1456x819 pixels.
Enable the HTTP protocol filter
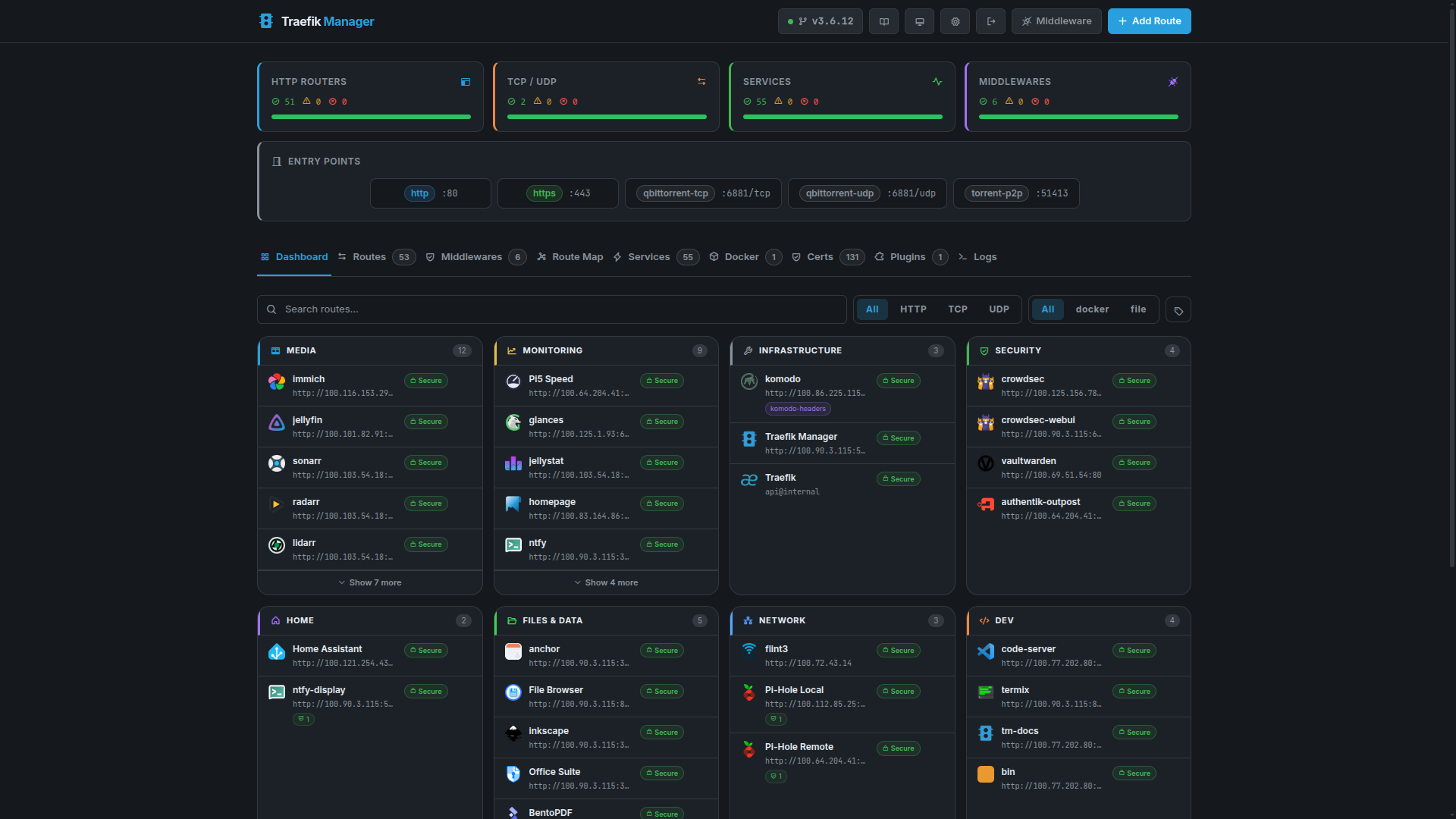click(912, 309)
